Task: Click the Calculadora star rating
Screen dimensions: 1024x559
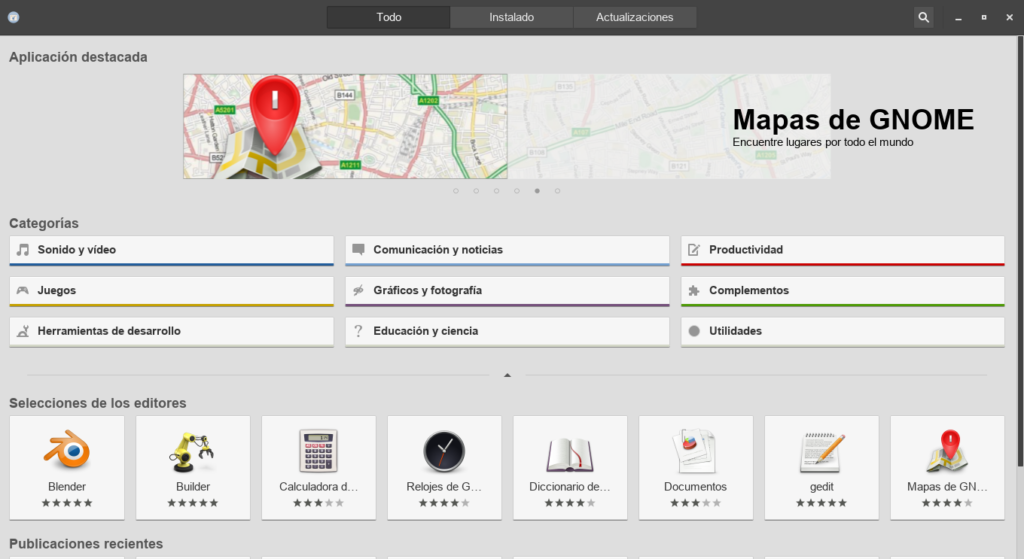Action: (318, 503)
